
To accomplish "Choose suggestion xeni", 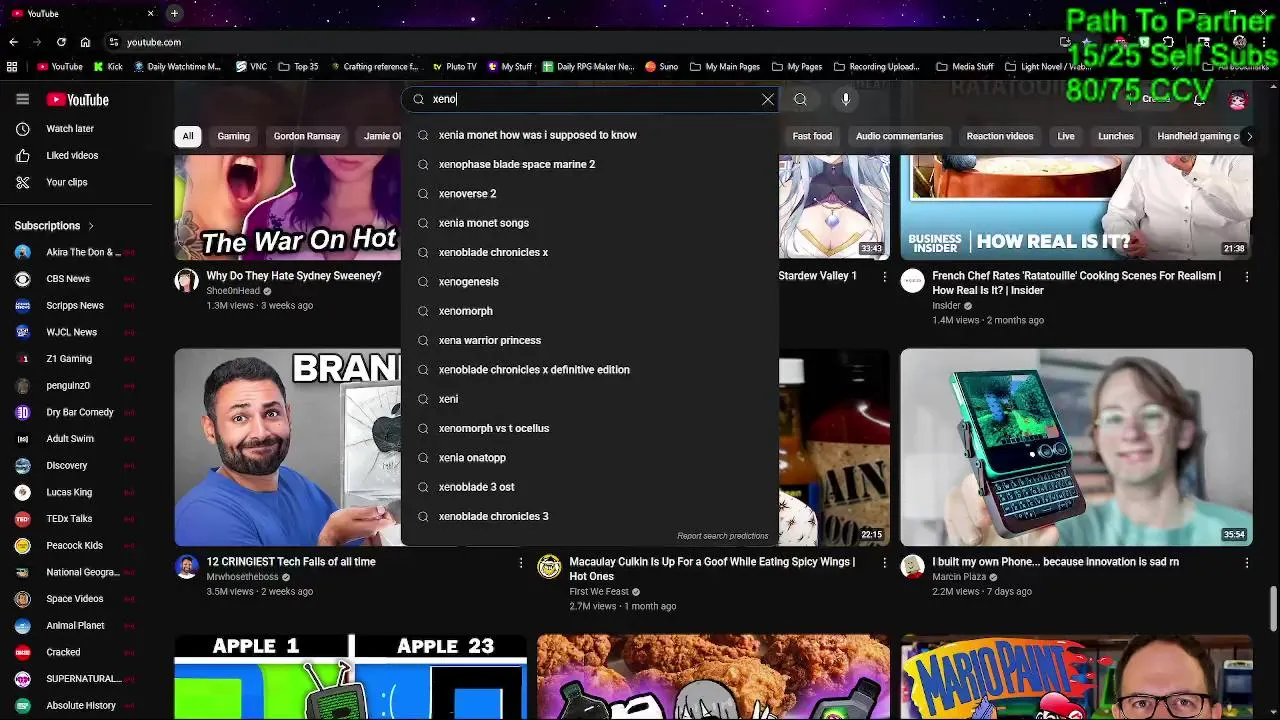I will 590,399.
